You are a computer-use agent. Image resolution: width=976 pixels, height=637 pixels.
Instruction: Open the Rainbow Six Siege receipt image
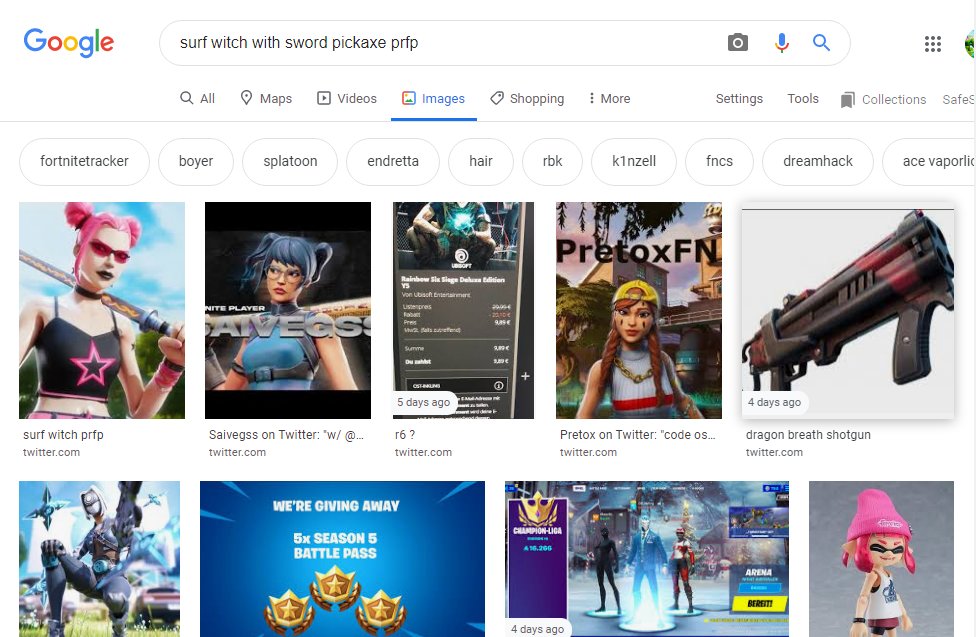(x=464, y=310)
